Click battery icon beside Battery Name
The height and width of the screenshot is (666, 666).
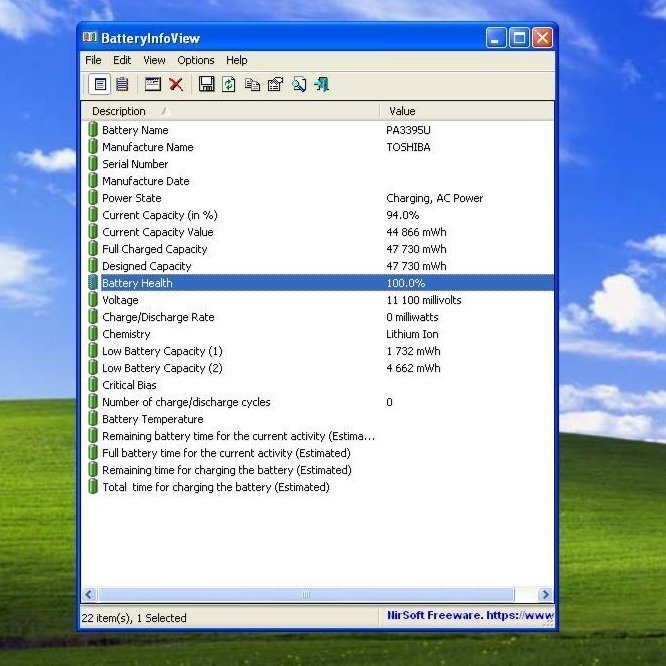click(x=93, y=130)
